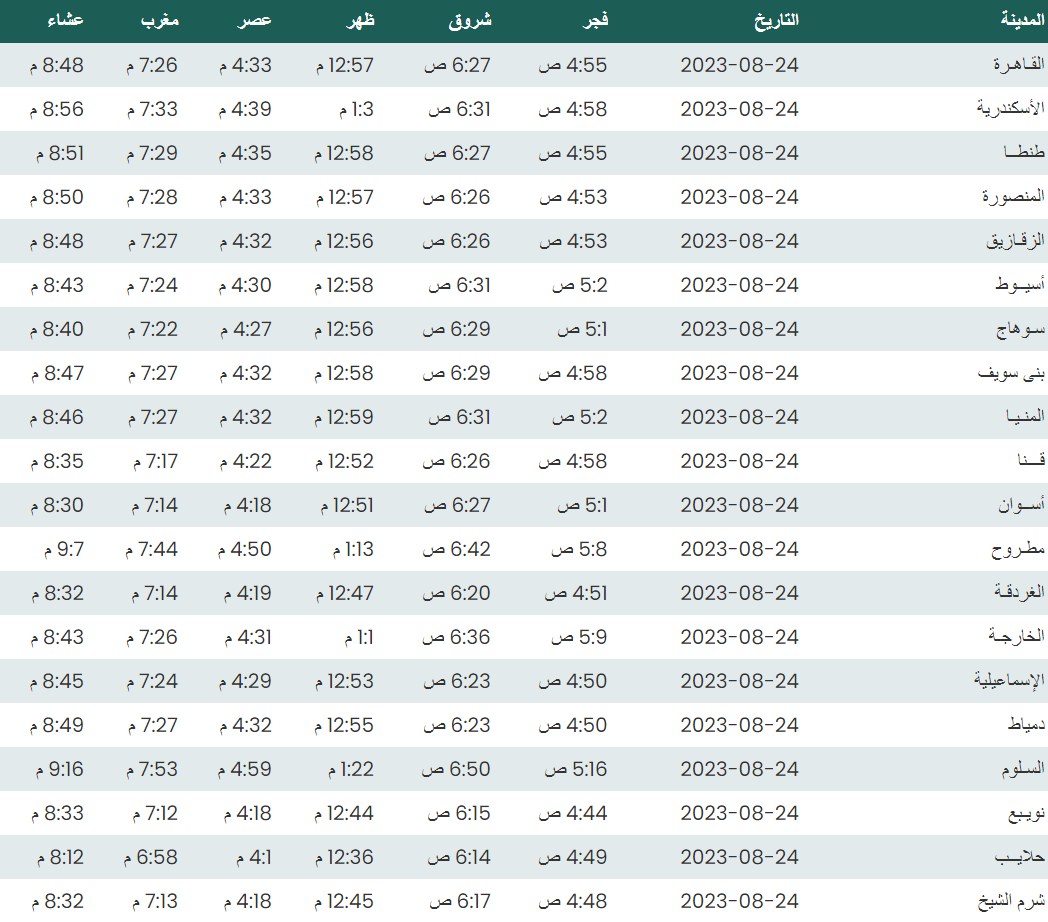
Task: Select the ظهر column header
Action: coord(359,20)
